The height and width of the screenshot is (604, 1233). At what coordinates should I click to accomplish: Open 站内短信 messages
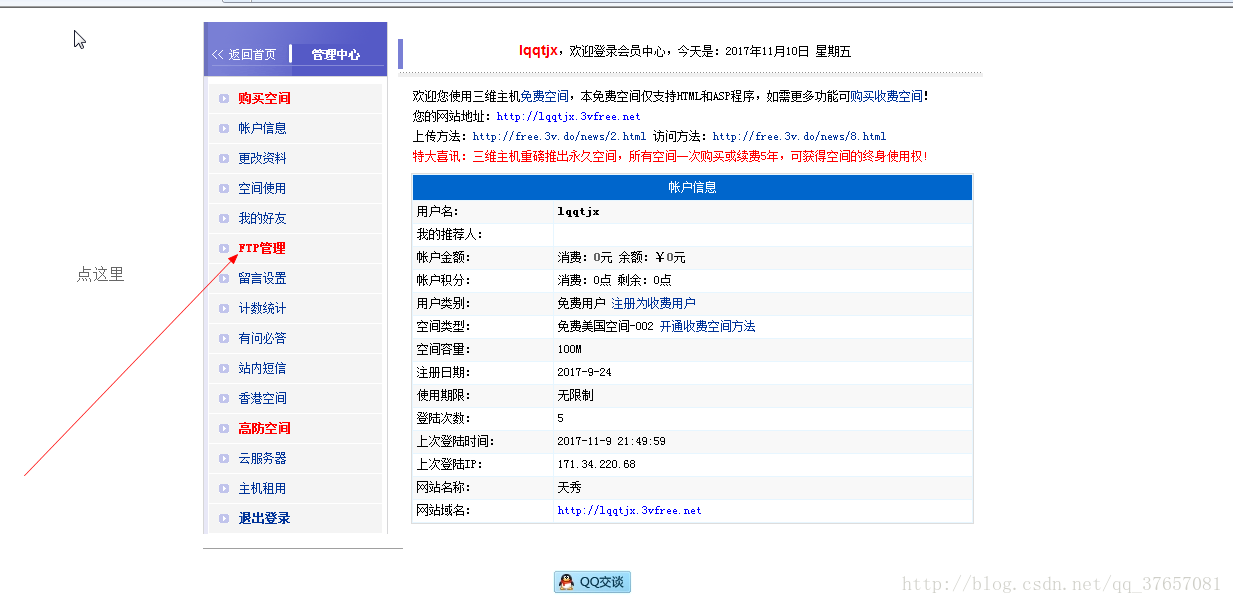[x=262, y=368]
